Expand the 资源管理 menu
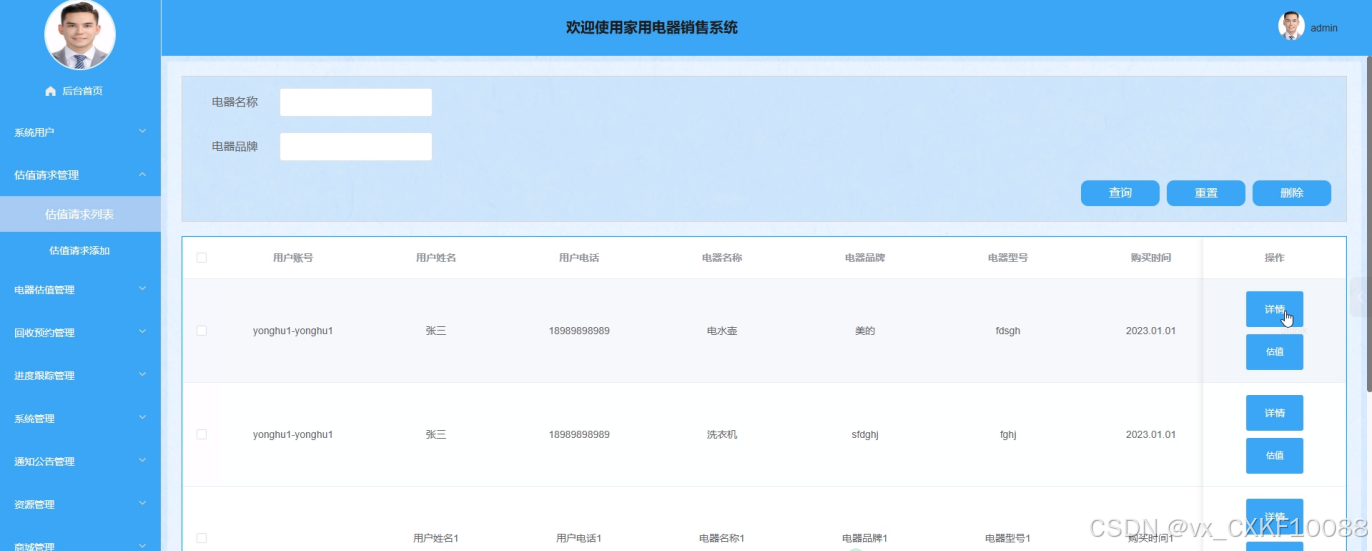 coord(80,505)
